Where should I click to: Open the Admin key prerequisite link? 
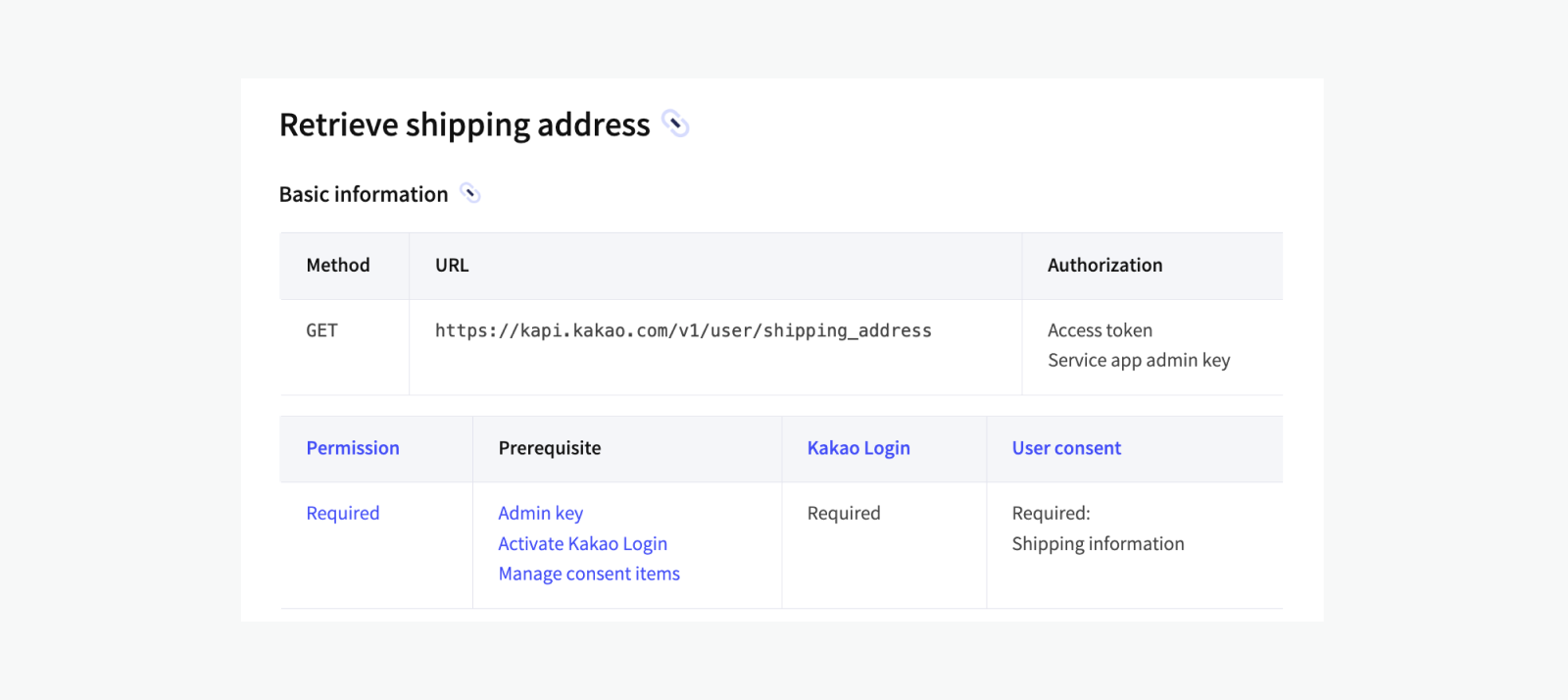(x=540, y=513)
